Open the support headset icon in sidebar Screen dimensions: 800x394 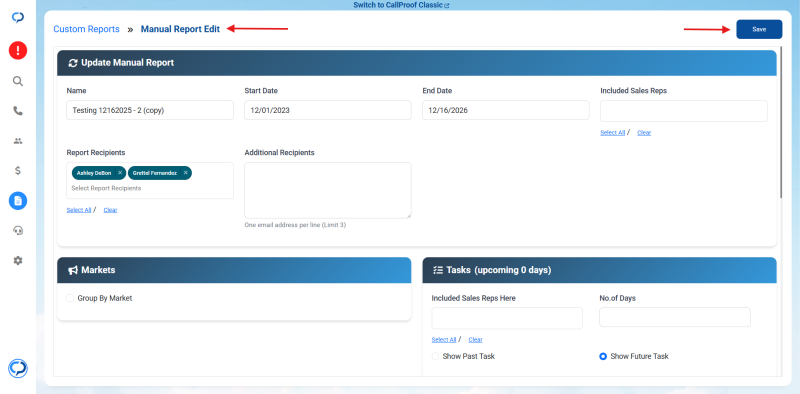[18, 231]
